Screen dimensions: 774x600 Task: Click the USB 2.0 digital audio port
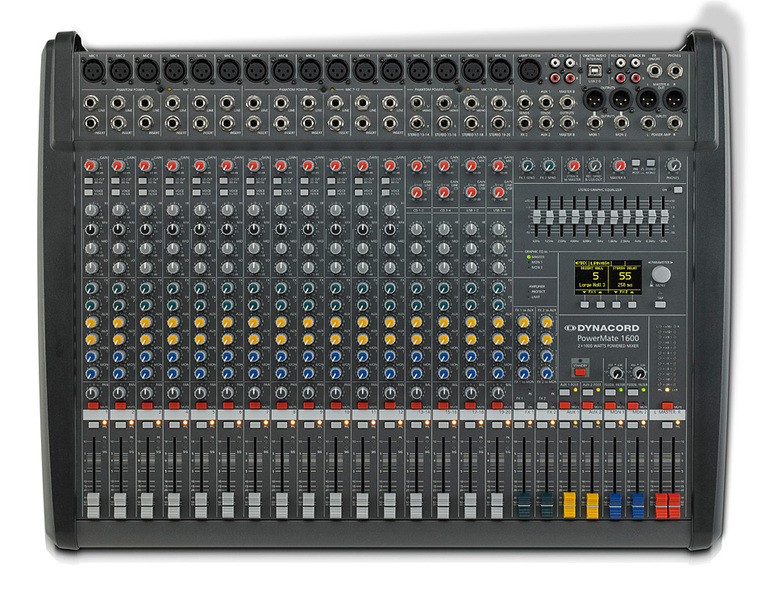click(594, 70)
